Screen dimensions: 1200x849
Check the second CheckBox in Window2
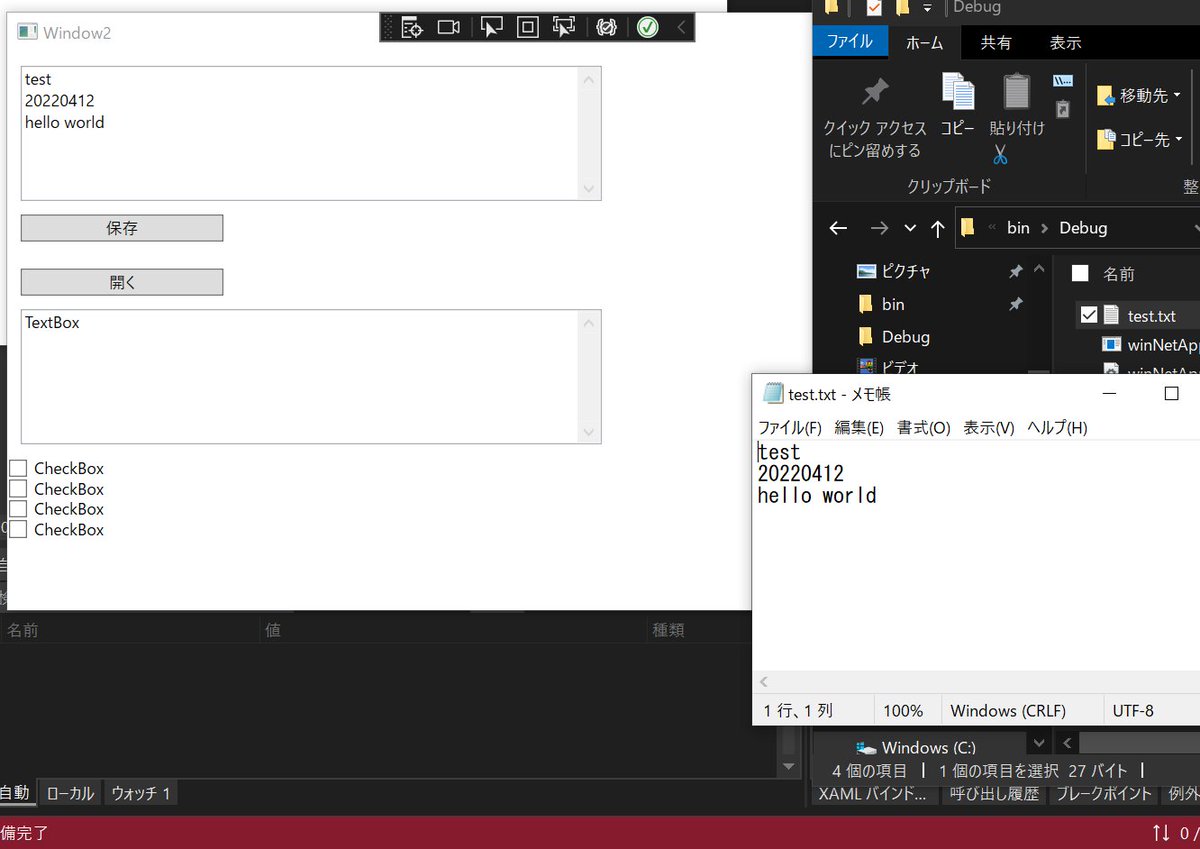(18, 488)
